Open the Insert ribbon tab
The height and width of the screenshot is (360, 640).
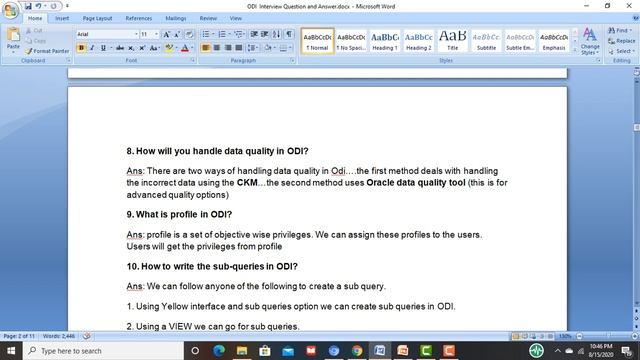coord(62,18)
